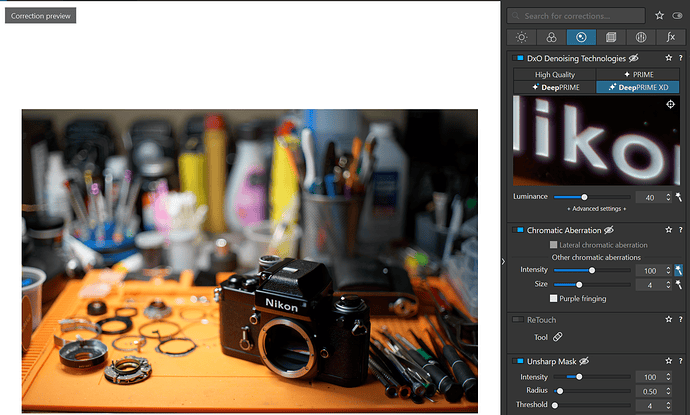The width and height of the screenshot is (690, 415).
Task: Favorite the Chromatic Aberration panel with star
Action: point(667,230)
